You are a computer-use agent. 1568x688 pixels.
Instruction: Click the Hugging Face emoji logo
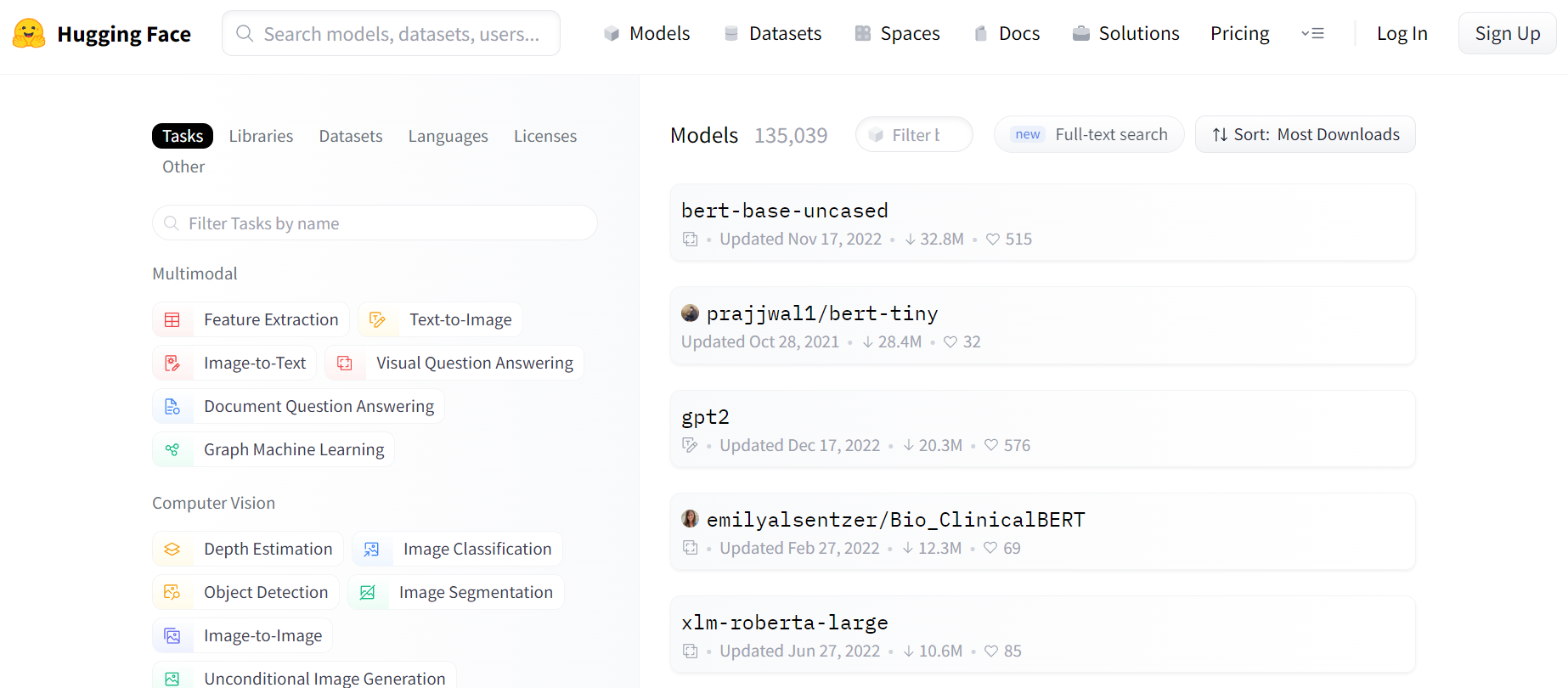coord(29,33)
